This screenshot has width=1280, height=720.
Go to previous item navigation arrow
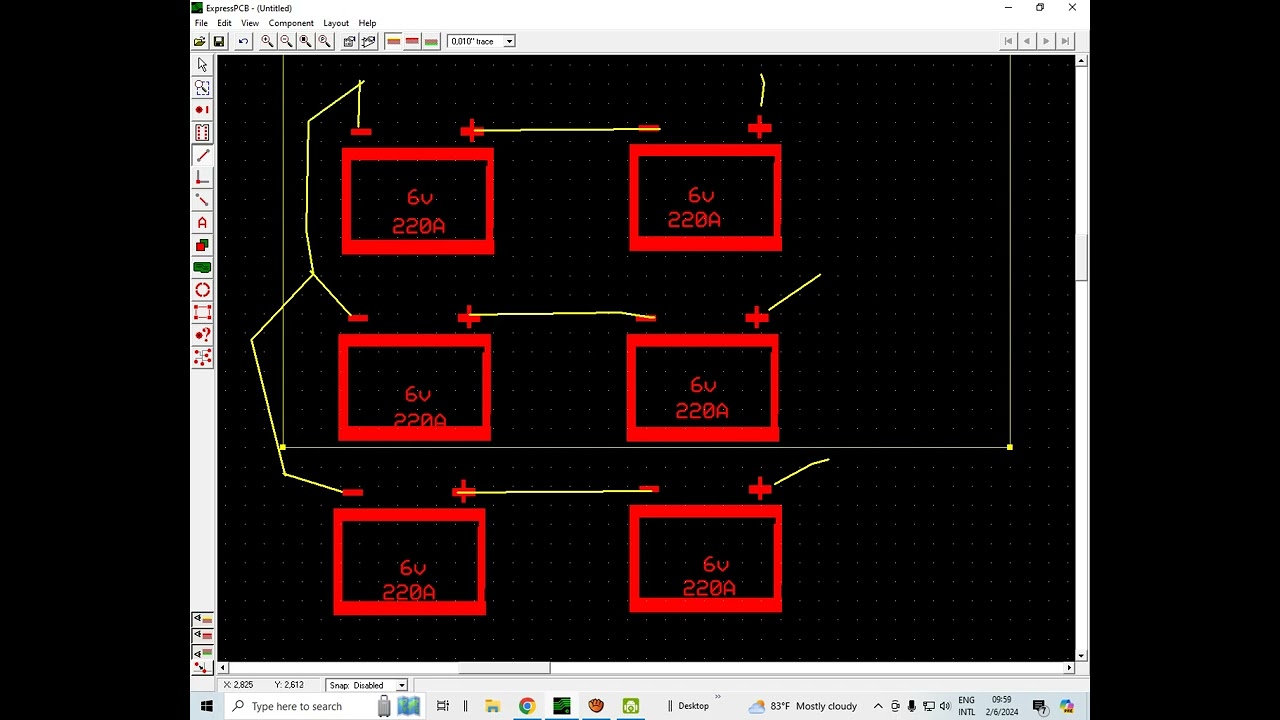click(x=1027, y=41)
